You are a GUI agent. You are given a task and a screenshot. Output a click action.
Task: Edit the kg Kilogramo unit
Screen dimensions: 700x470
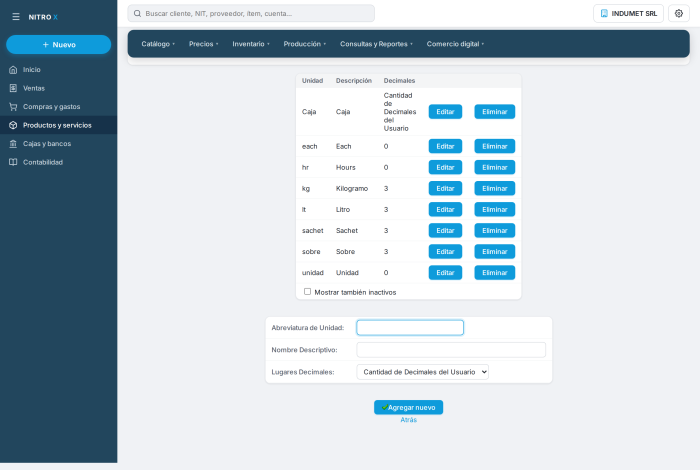[445, 188]
